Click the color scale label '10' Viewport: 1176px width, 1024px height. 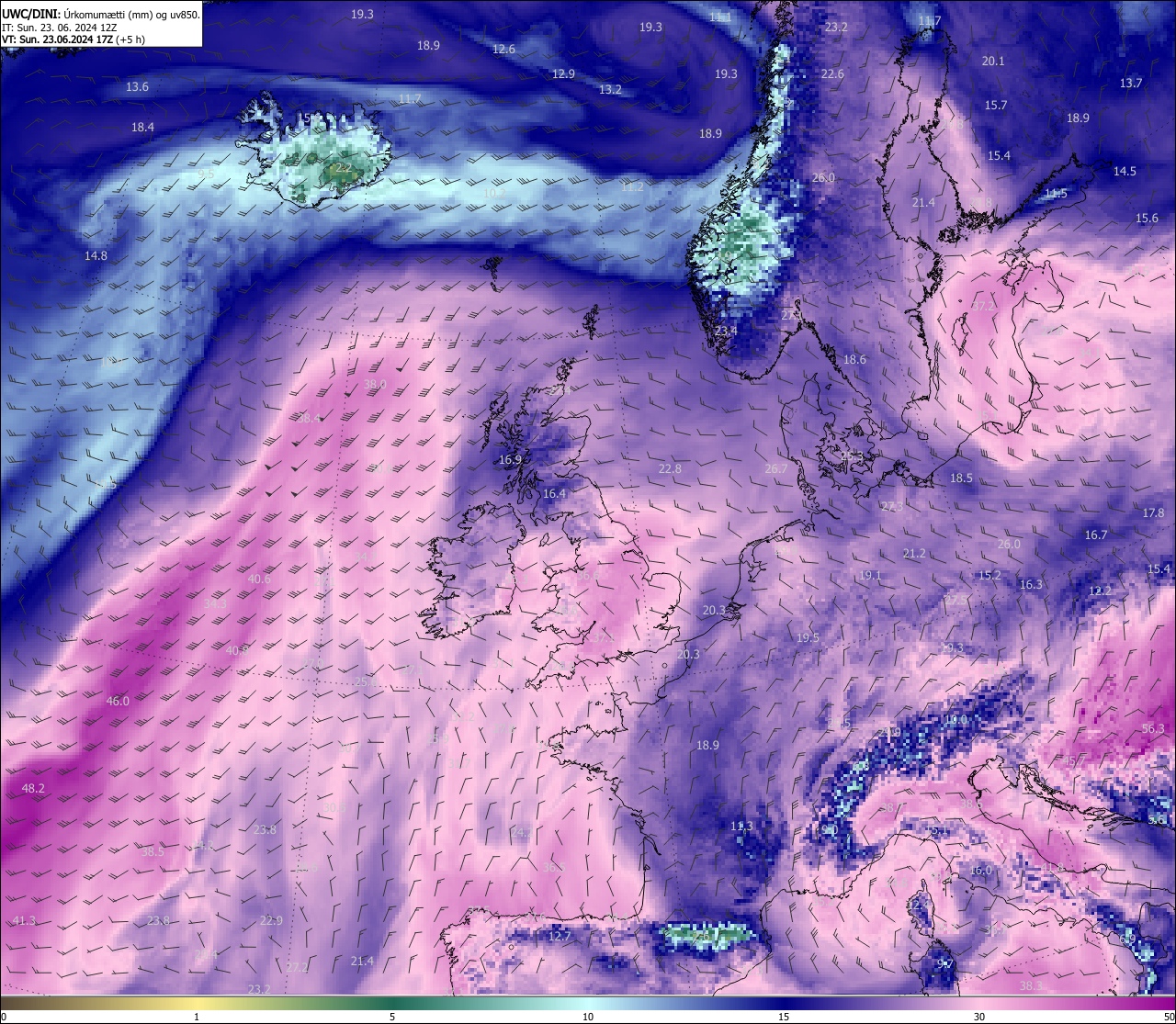588,1017
